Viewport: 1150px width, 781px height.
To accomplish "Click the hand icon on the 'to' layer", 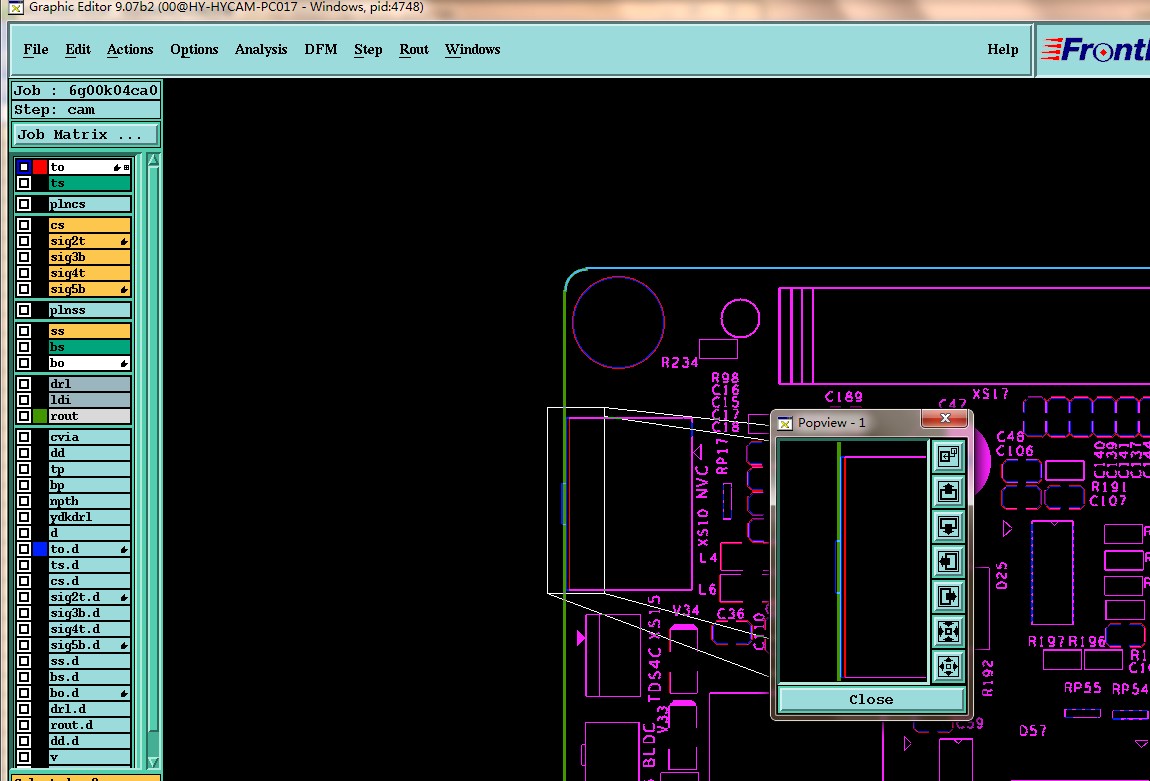I will coord(117,167).
